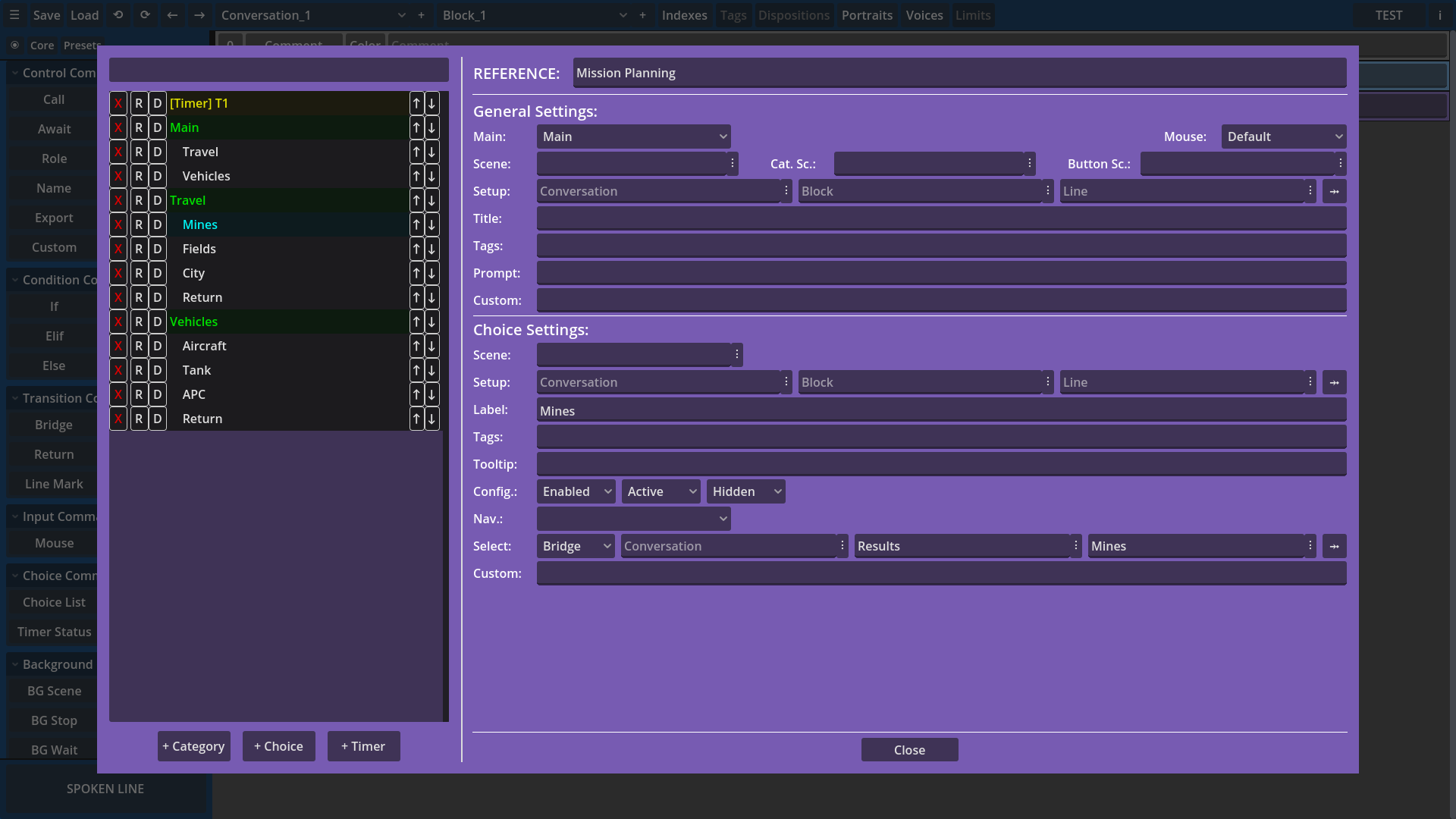Click the D button on Tank row
This screenshot has width=1456, height=819.
pos(158,370)
